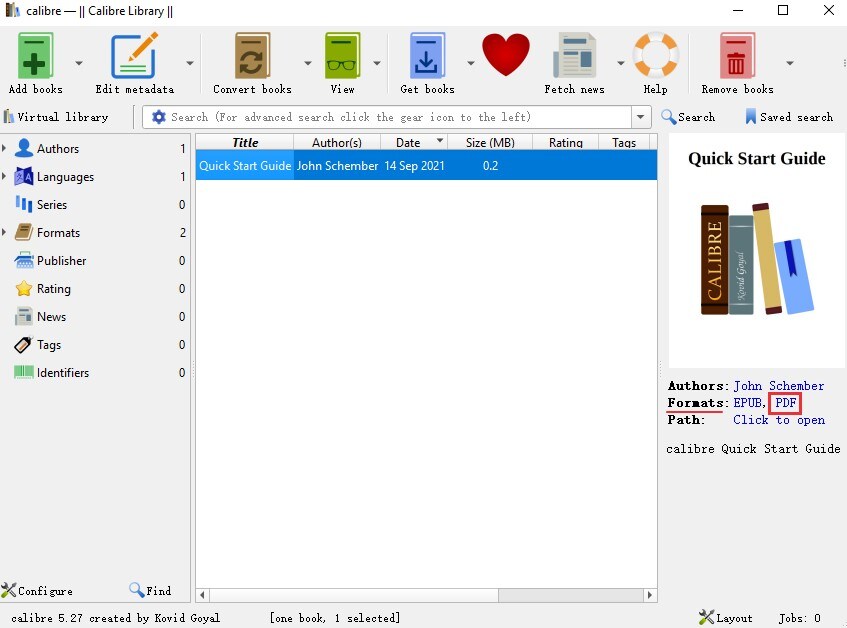847x628 pixels.
Task: Click the horizontal scrollbar right arrow
Action: pyautogui.click(x=649, y=595)
